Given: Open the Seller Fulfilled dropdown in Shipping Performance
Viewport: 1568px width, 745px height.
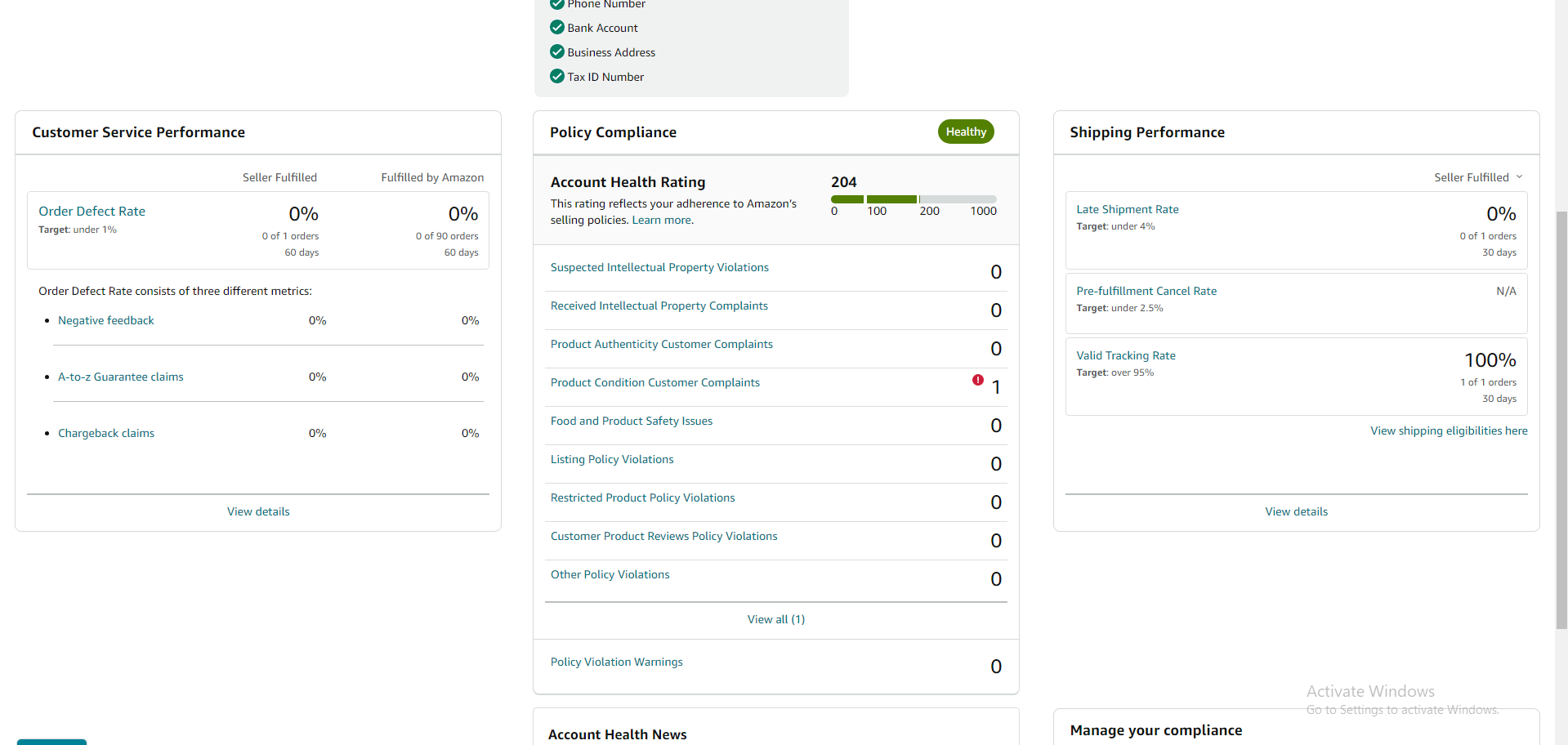Looking at the screenshot, I should click(1478, 177).
